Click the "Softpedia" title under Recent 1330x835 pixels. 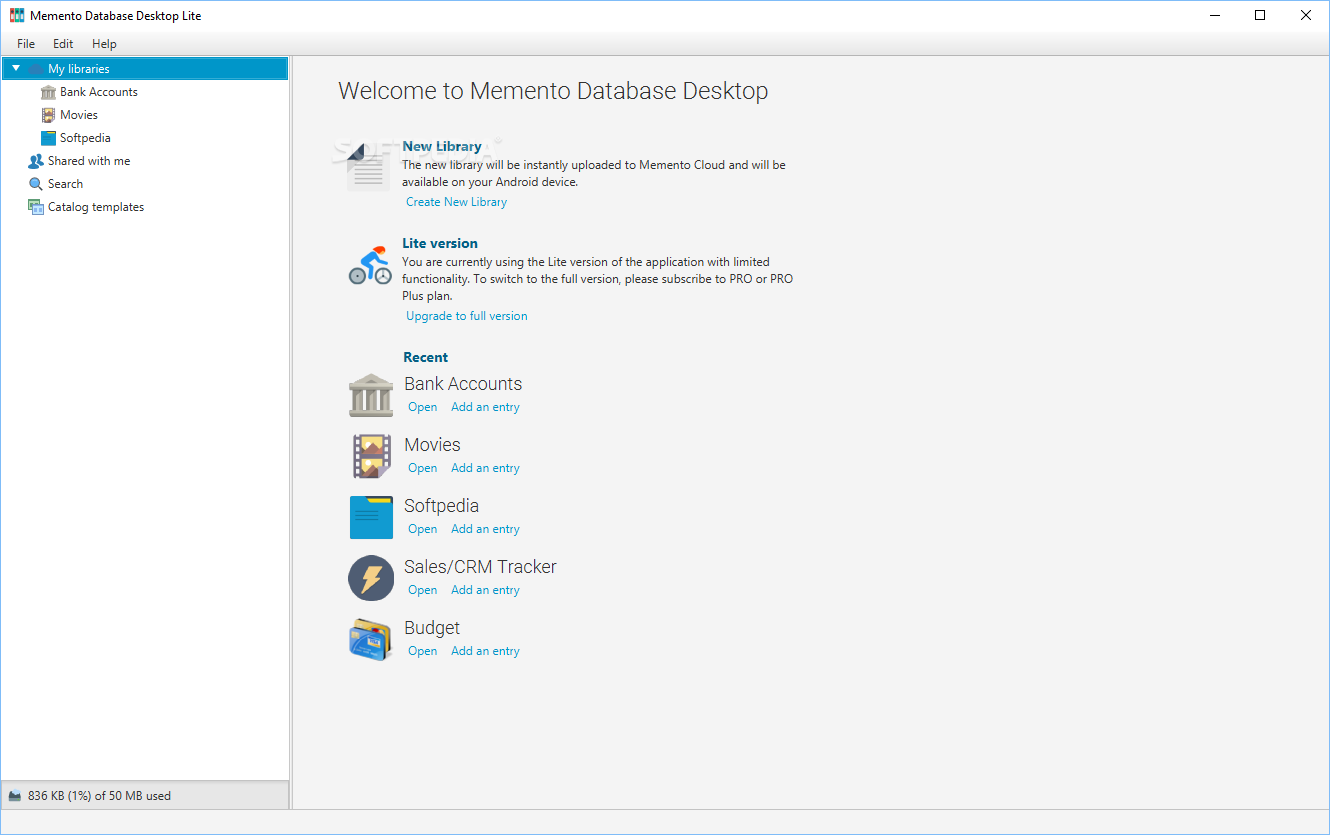(441, 506)
